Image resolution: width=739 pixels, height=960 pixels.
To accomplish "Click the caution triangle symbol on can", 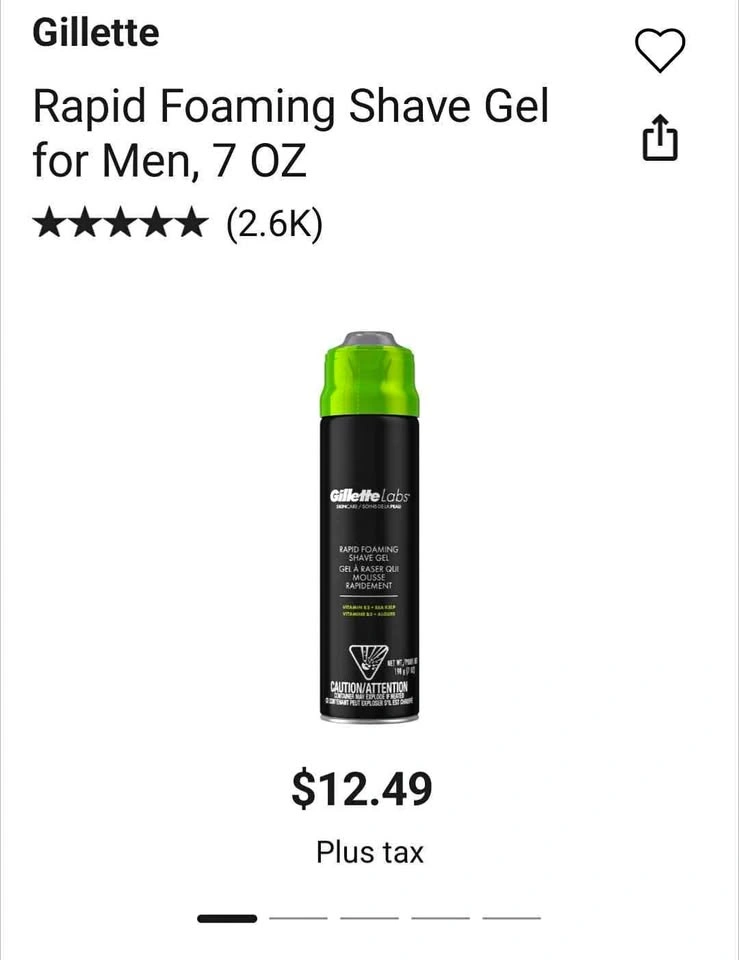I will tap(367, 661).
